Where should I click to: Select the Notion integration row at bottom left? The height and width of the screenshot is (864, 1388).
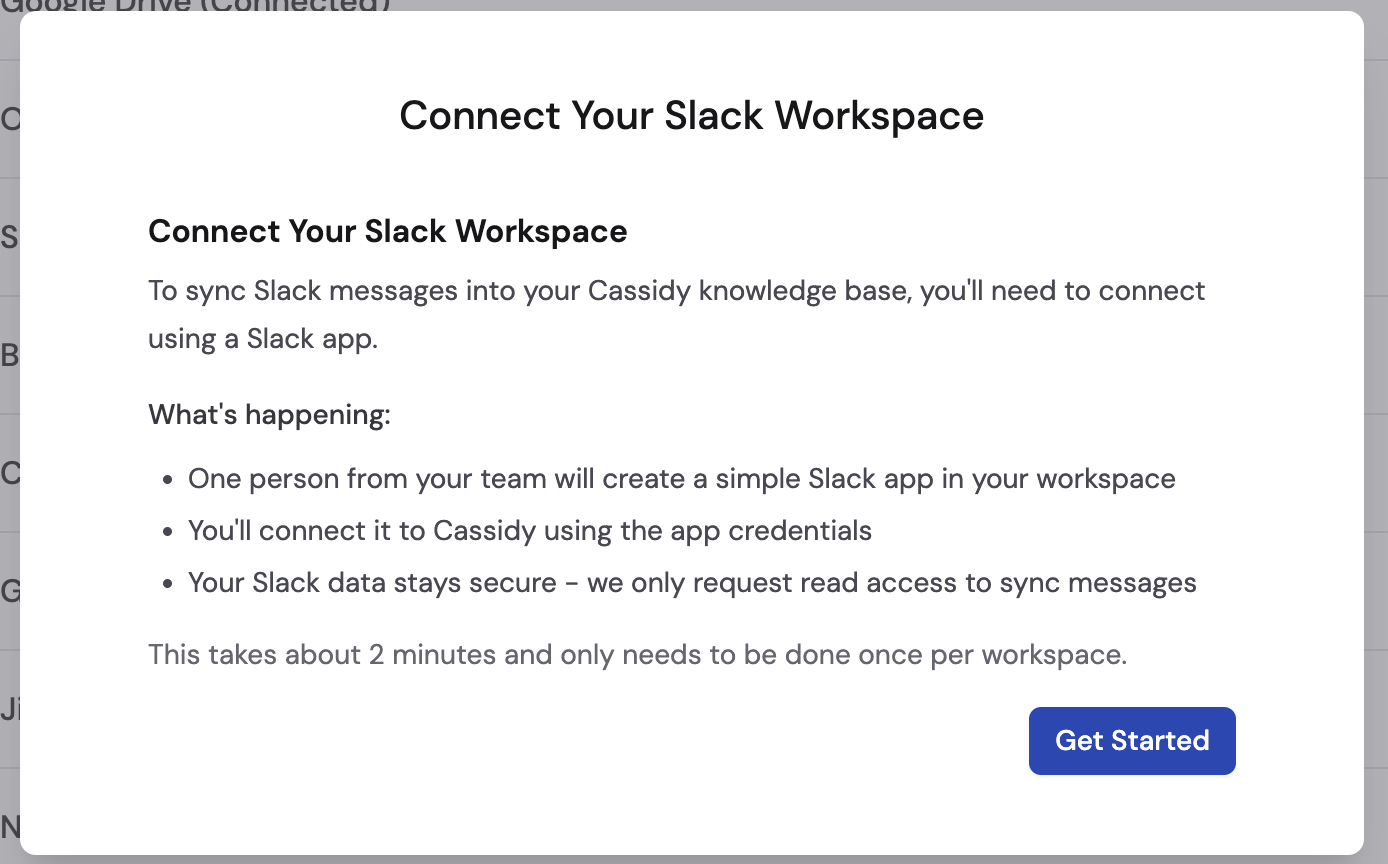[10, 827]
